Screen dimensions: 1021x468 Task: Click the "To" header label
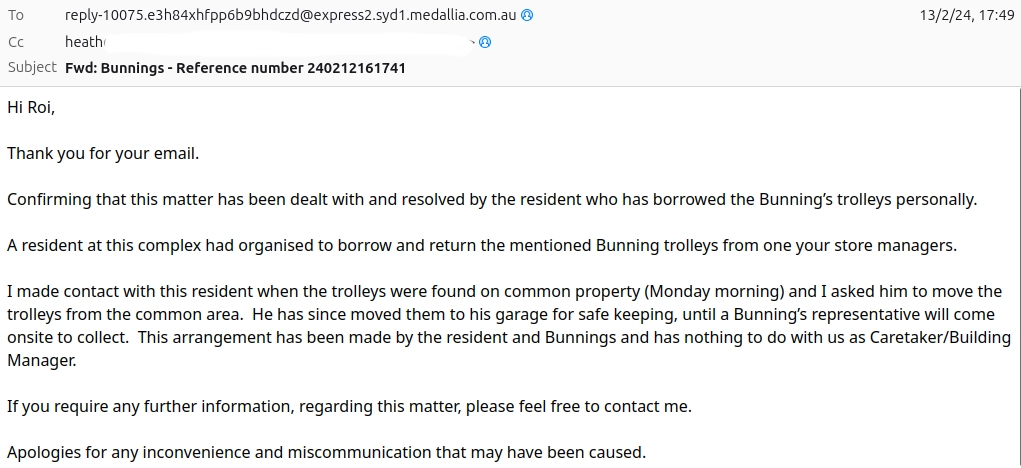coord(15,16)
